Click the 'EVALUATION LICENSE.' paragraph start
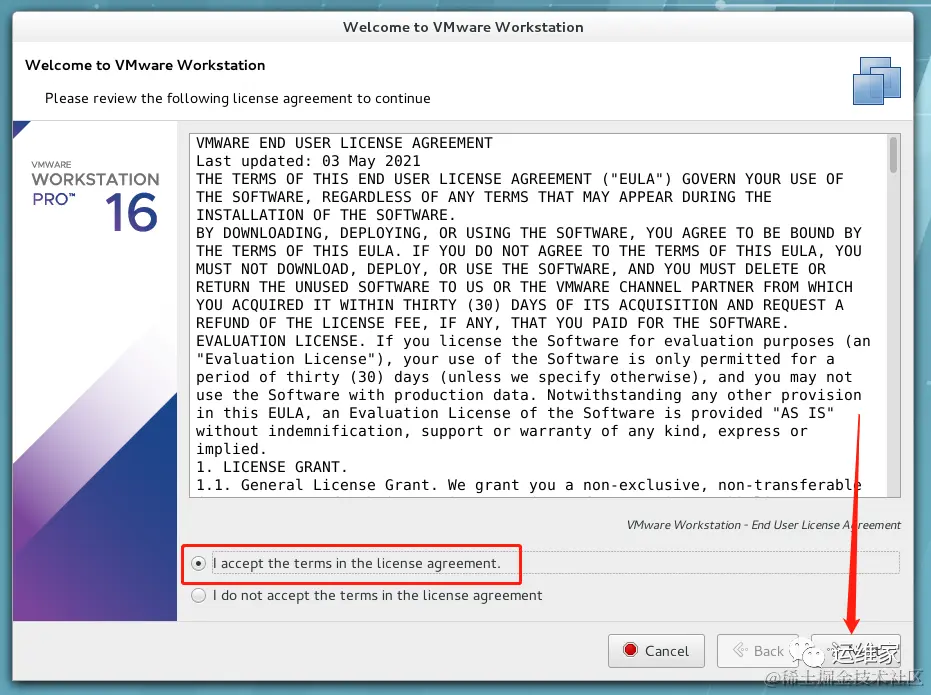The image size is (931, 695). pos(281,341)
